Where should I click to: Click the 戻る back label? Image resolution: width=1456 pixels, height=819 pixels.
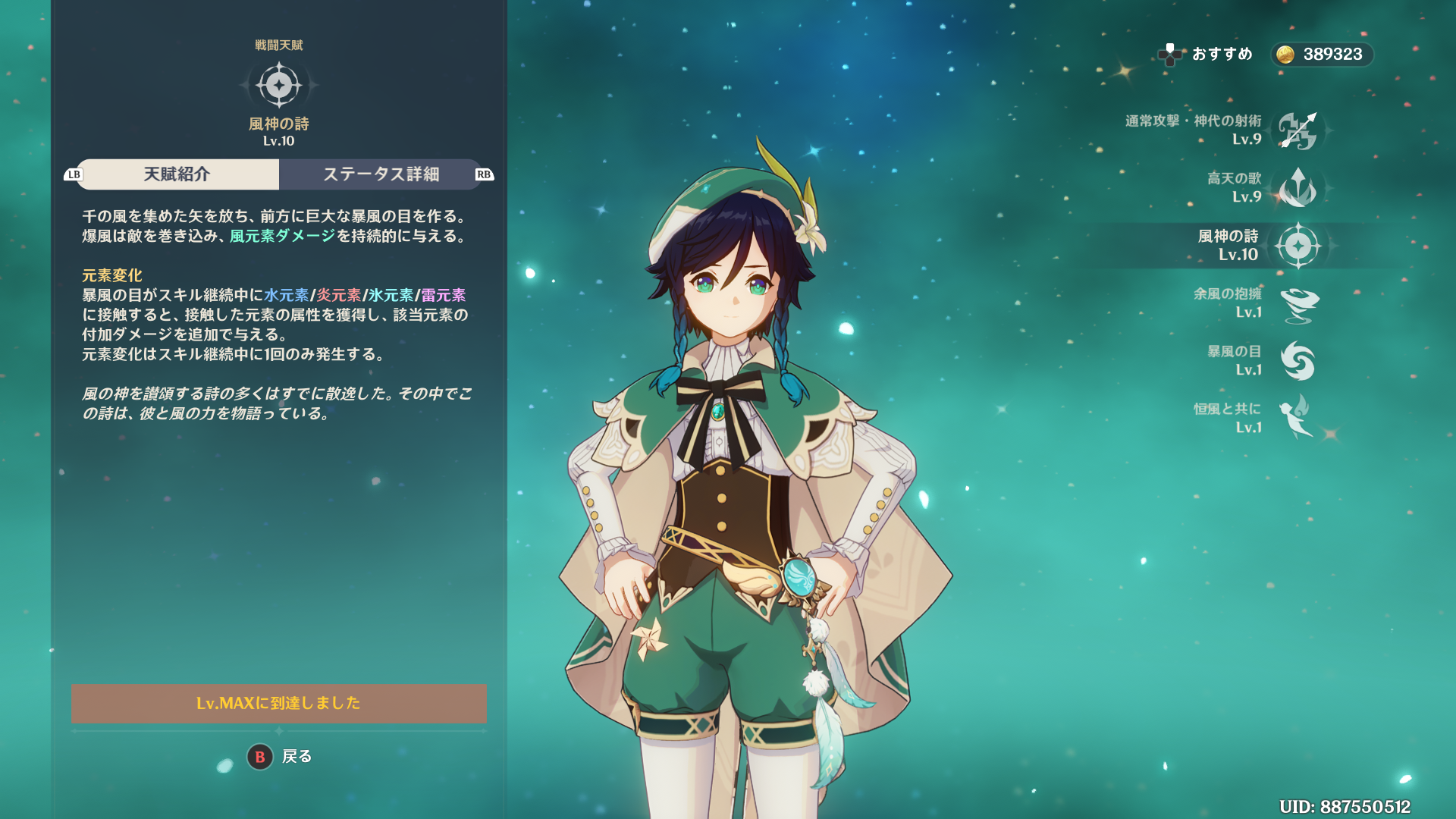pos(297,757)
